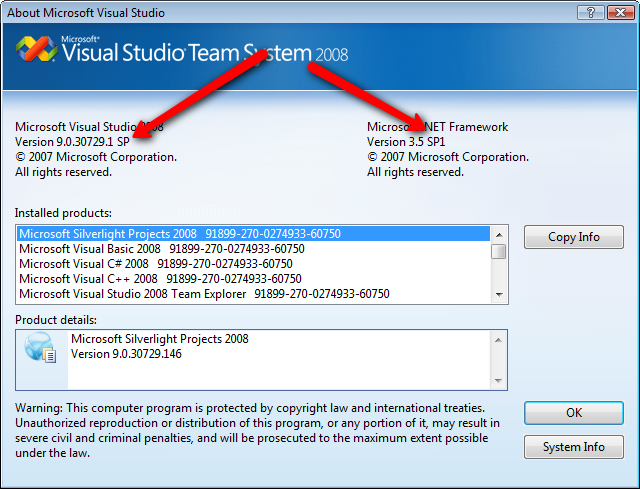
Task: Select Microsoft Visual Basic 2008 row
Action: [253, 249]
